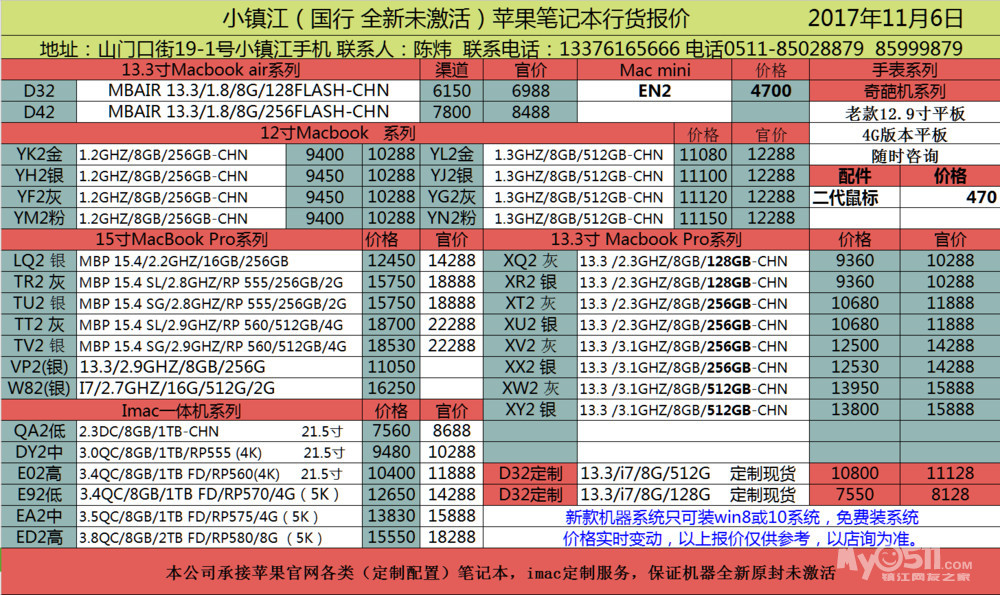Click the "MBAIR 13.3/1.8/8G/128FLASH-CHN" cell

coord(248,91)
